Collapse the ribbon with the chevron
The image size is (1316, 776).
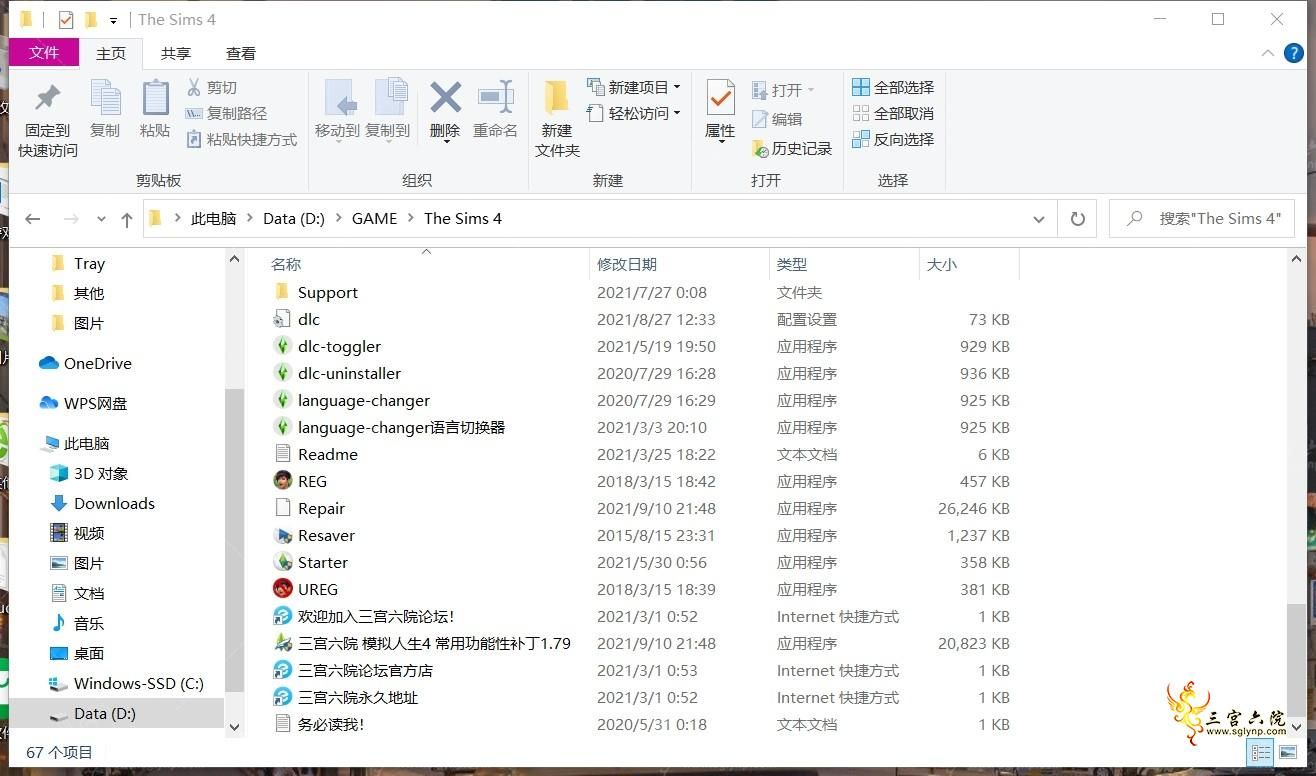(x=1267, y=53)
